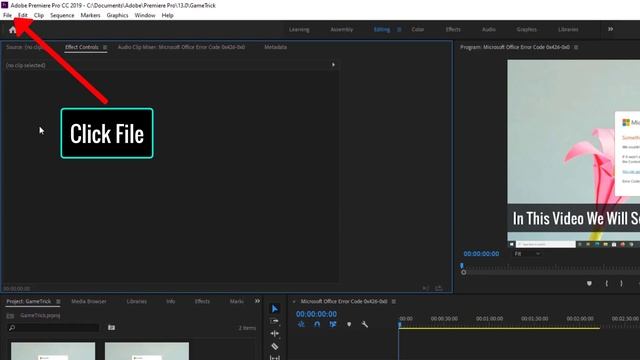Viewport: 640px width, 360px height.
Task: Open timeline display settings wrench
Action: tap(364, 324)
